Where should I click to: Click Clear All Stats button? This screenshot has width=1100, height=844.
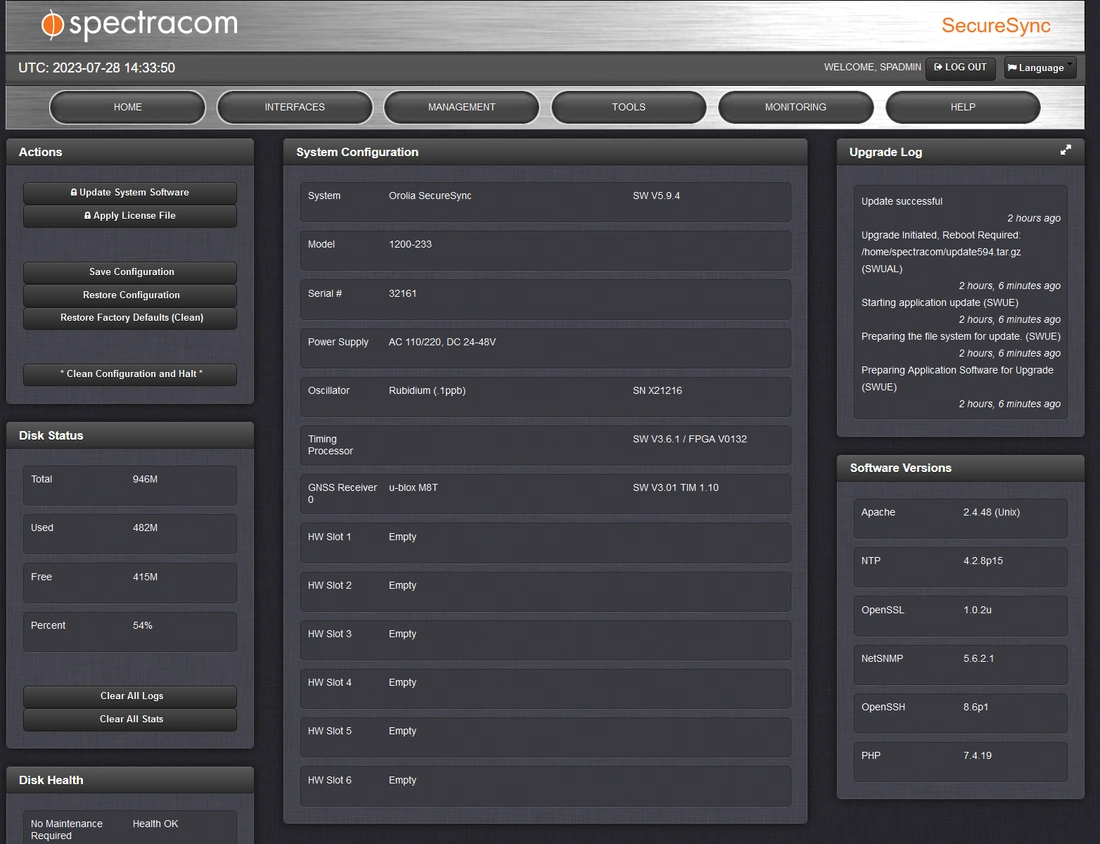pos(130,719)
